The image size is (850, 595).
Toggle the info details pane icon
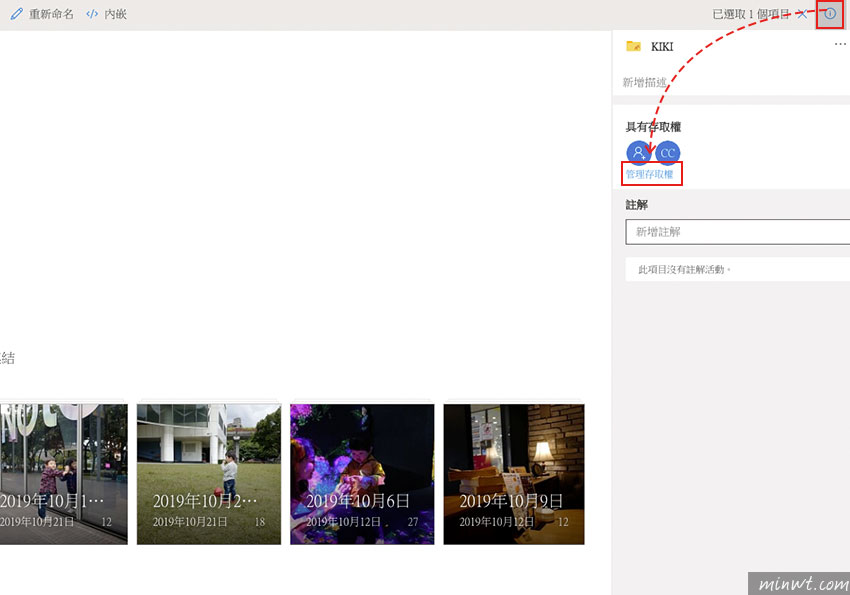coord(830,14)
